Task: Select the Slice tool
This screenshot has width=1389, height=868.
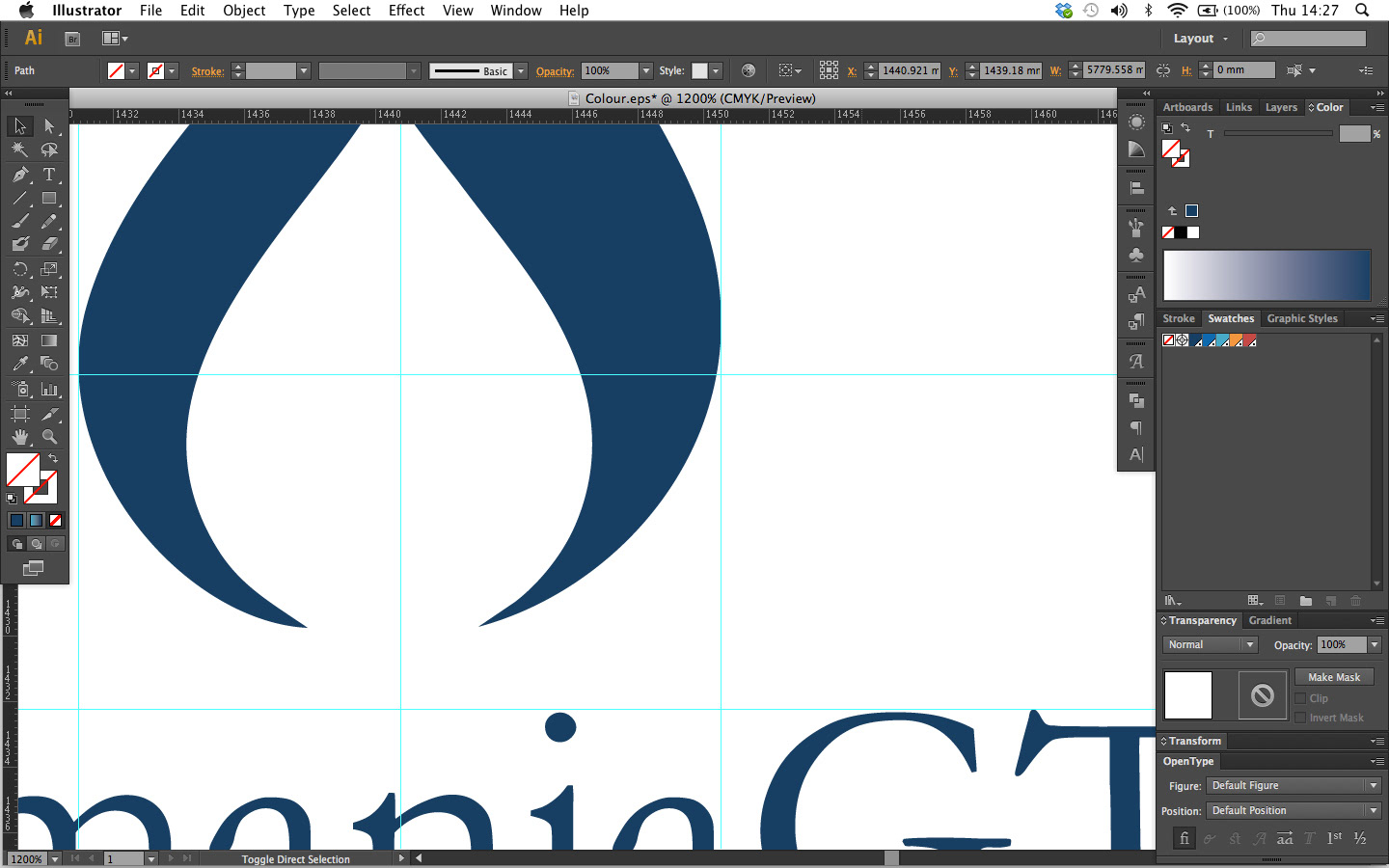Action: [49, 414]
